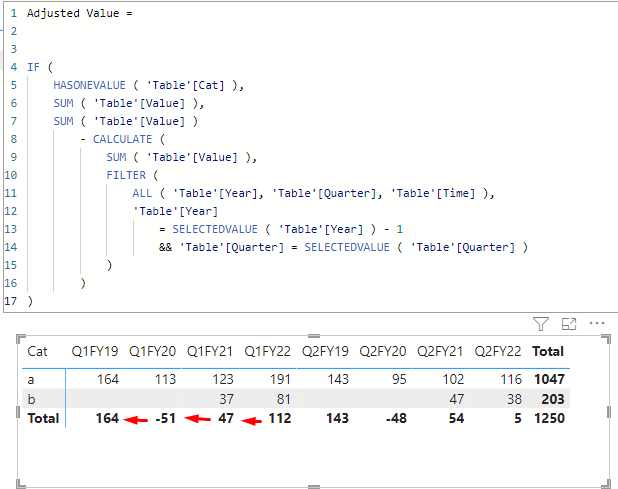Click the FILTER function on line 10
This screenshot has width=618, height=489.
point(126,175)
